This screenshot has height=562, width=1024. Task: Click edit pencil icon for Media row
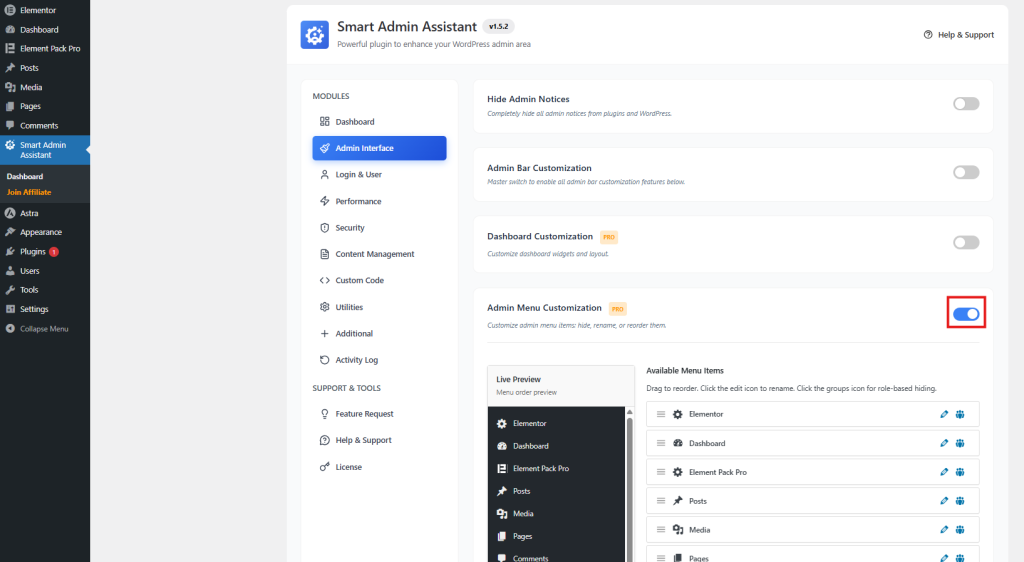[944, 529]
